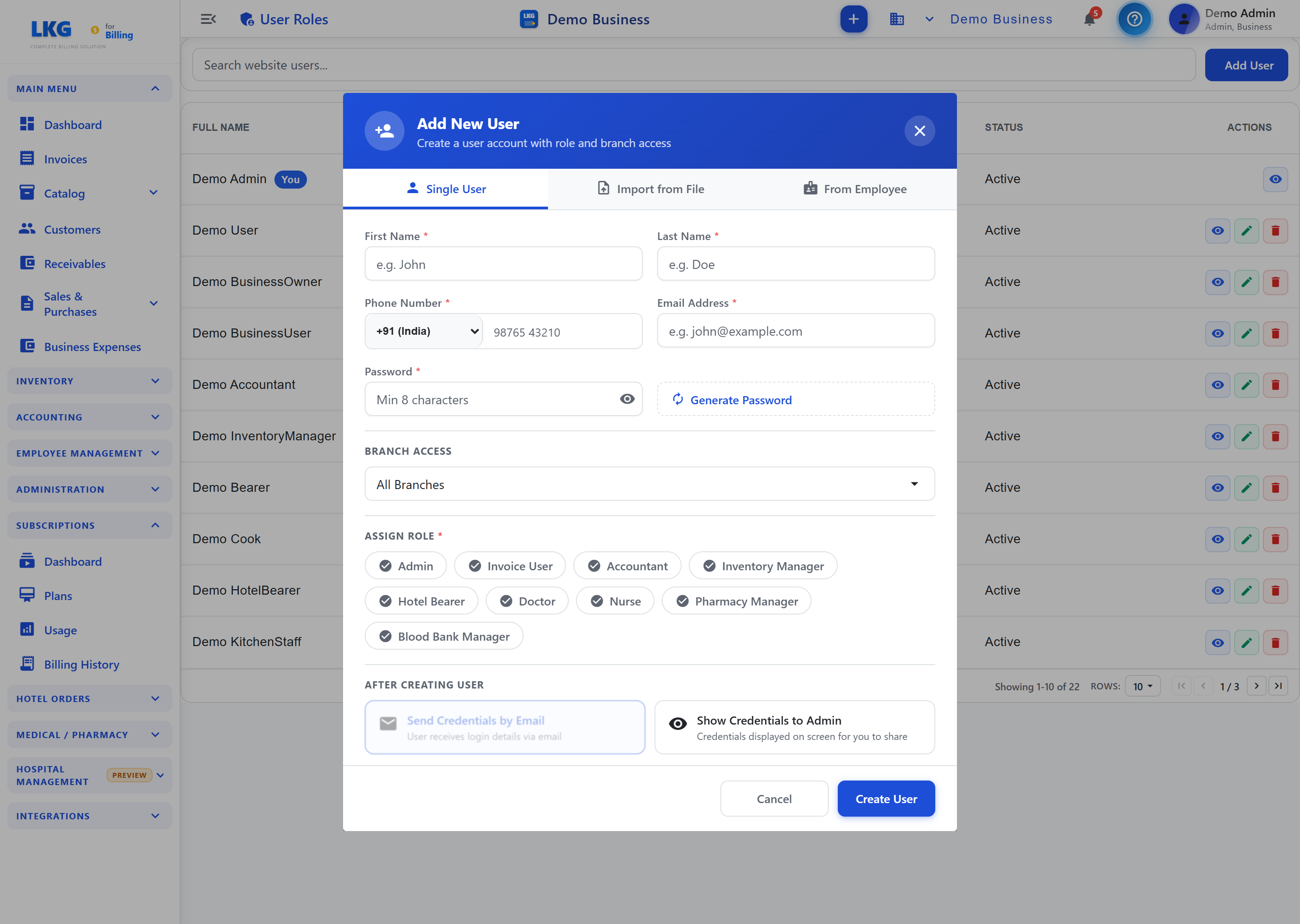Screen dimensions: 1300x924
Task: Select the Blood Bank Manager role chip
Action: point(443,637)
